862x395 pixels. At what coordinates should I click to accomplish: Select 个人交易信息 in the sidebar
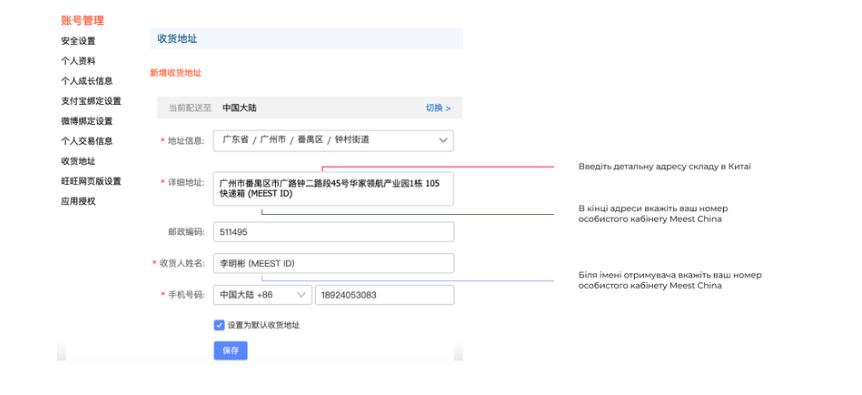click(x=87, y=141)
